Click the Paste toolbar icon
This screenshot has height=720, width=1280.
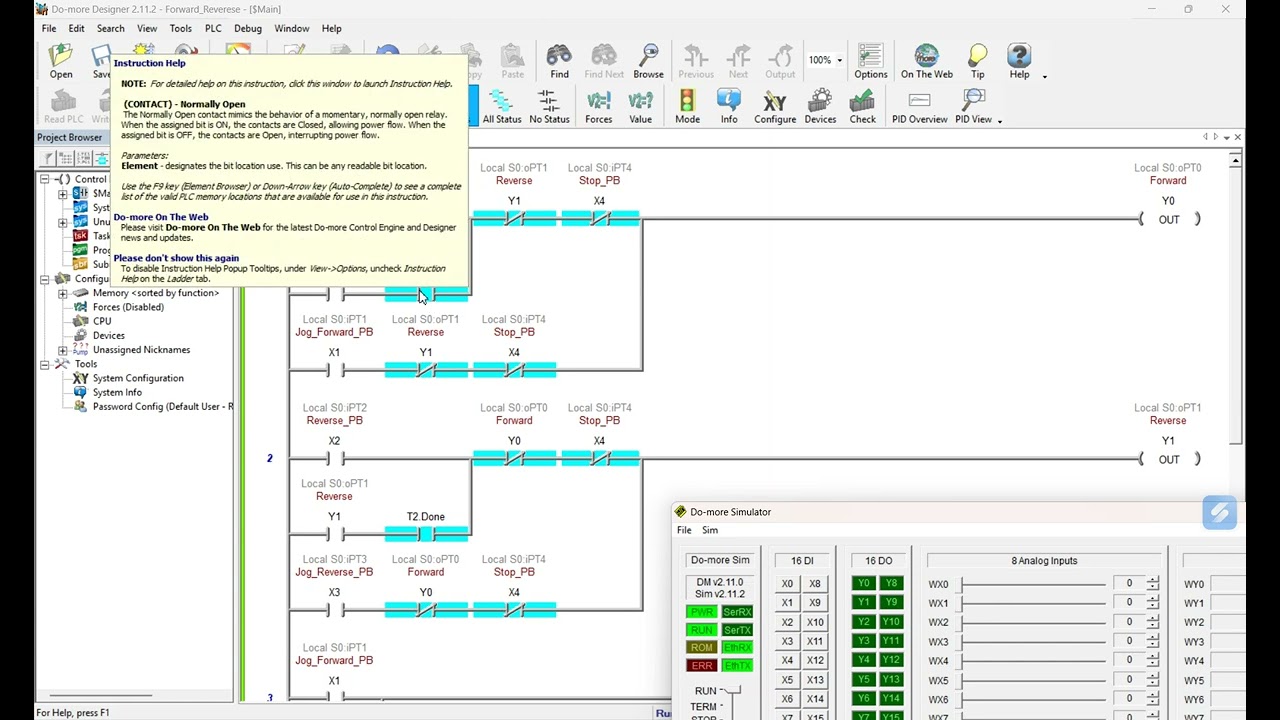coord(512,62)
